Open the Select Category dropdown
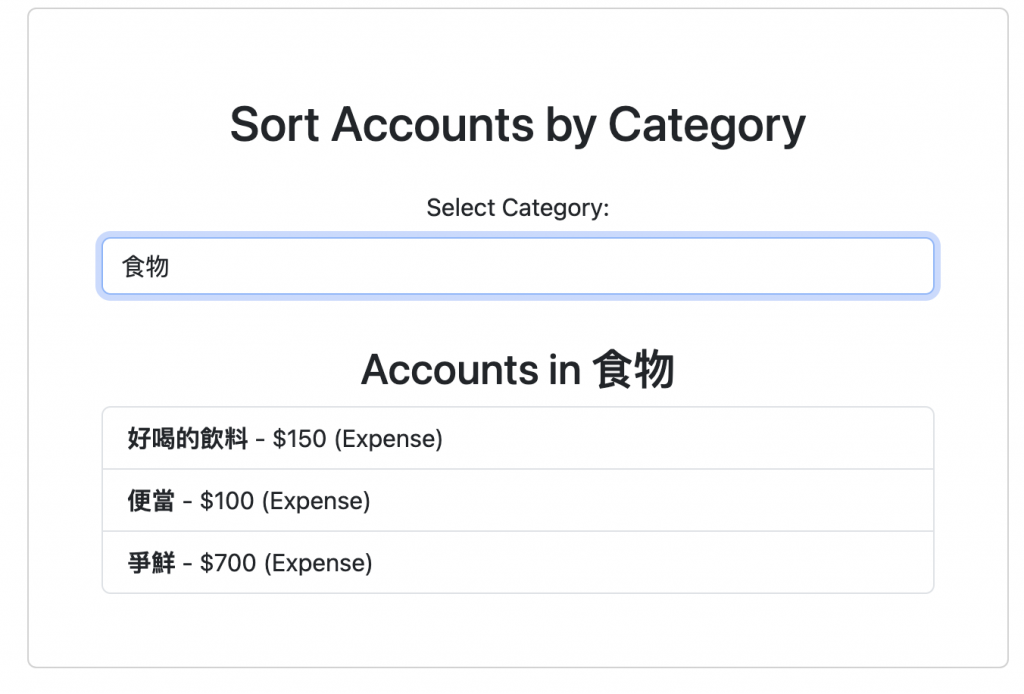Viewport: 1024px width, 694px height. 517,266
